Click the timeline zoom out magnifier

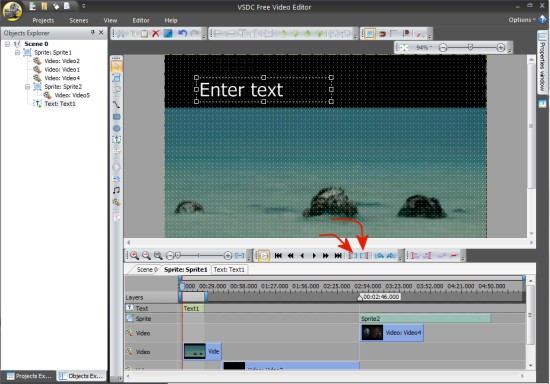pyautogui.click(x=146, y=256)
